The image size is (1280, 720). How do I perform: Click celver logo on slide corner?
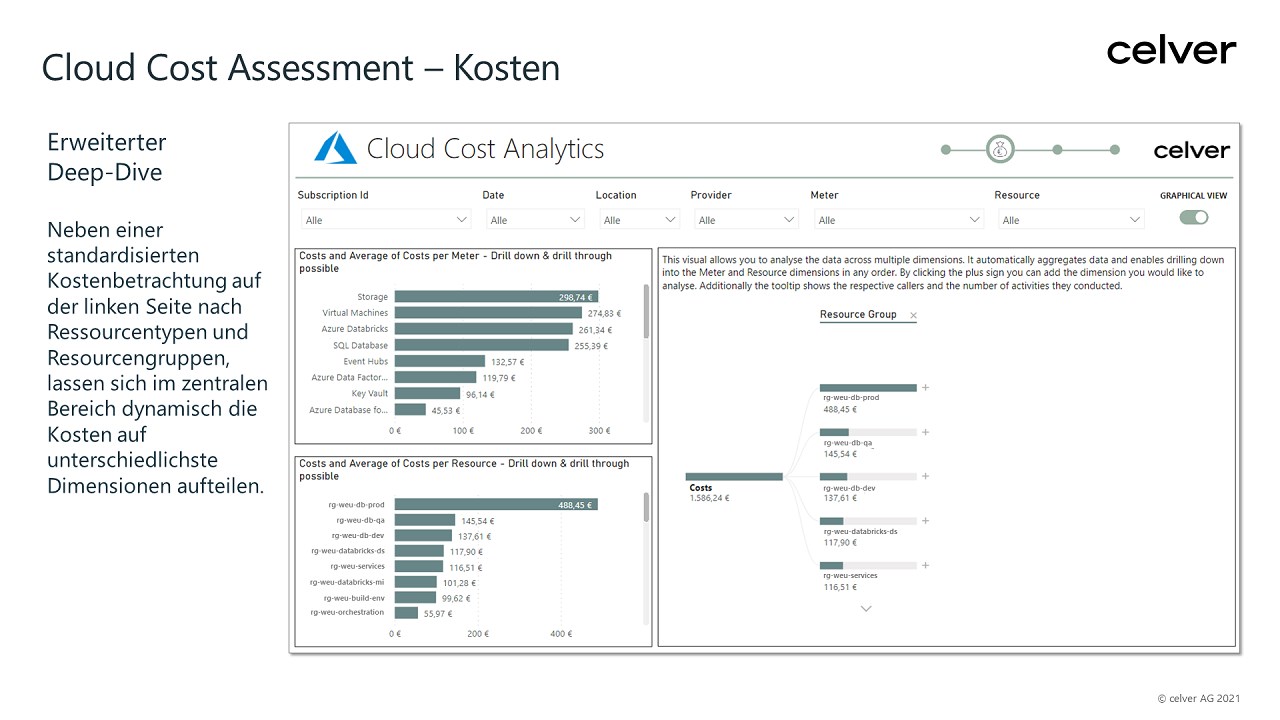[x=1171, y=50]
